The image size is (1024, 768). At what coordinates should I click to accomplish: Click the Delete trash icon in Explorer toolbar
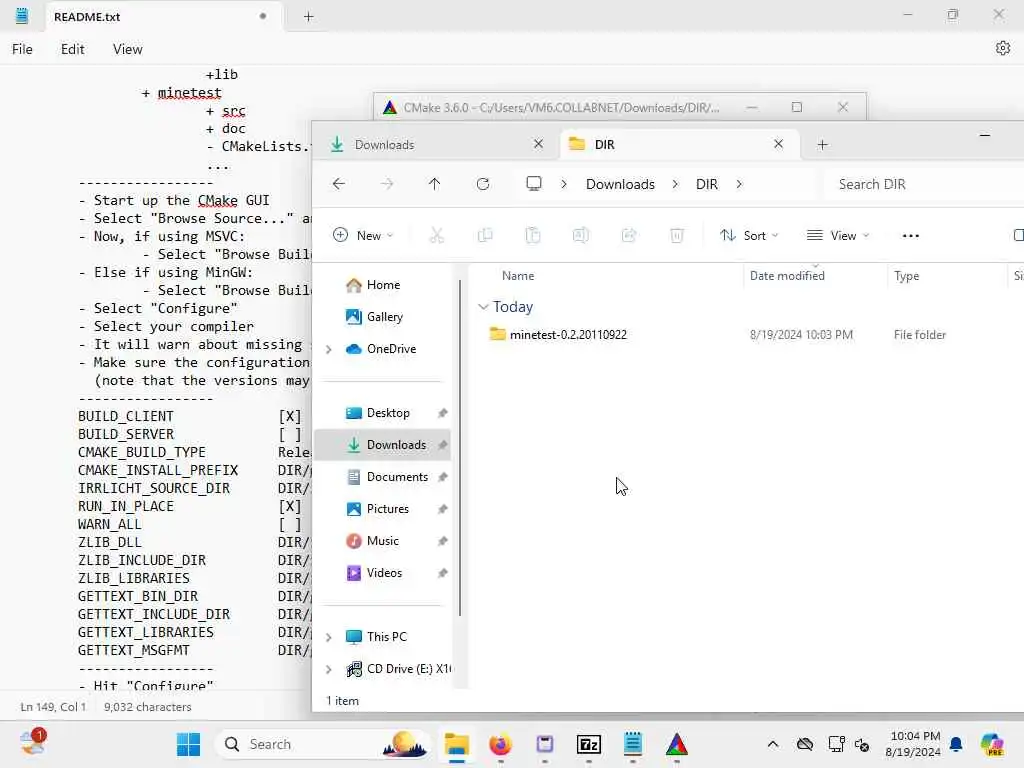click(677, 236)
